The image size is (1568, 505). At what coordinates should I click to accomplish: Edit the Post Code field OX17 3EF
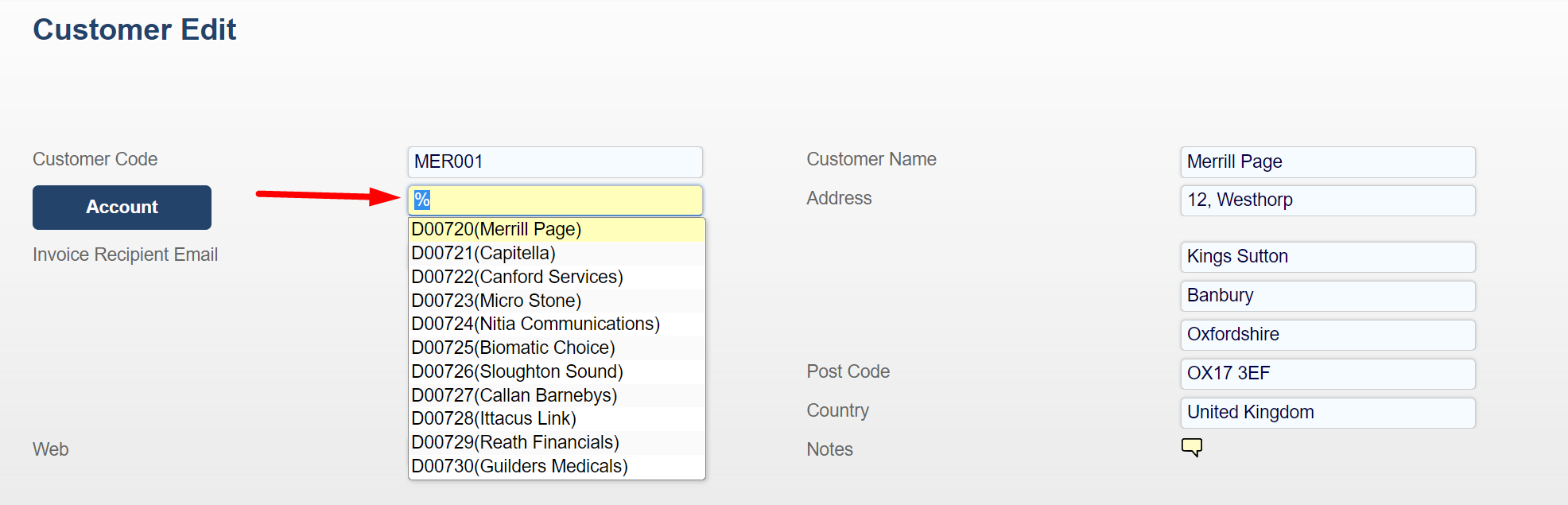click(1327, 374)
